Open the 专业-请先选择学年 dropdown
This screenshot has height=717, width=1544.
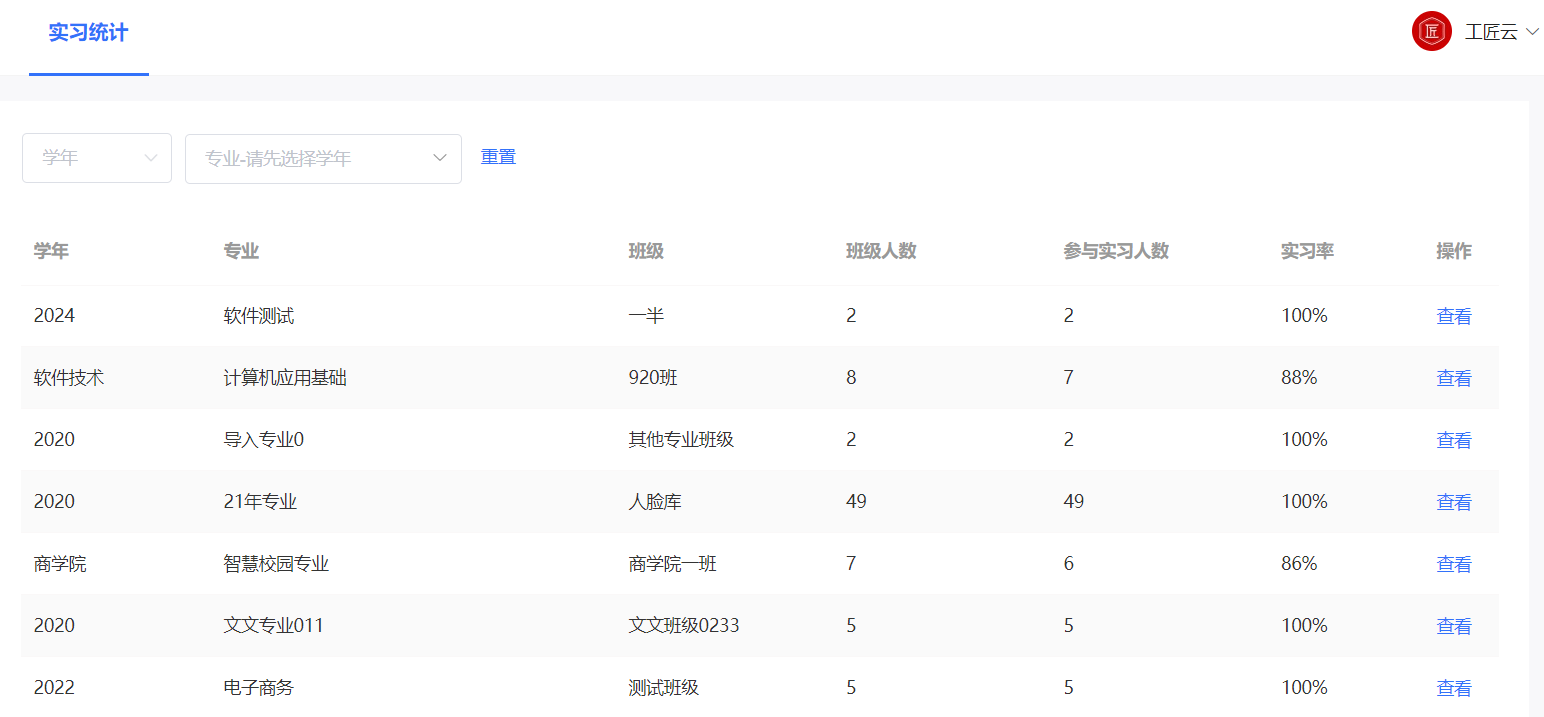323,158
